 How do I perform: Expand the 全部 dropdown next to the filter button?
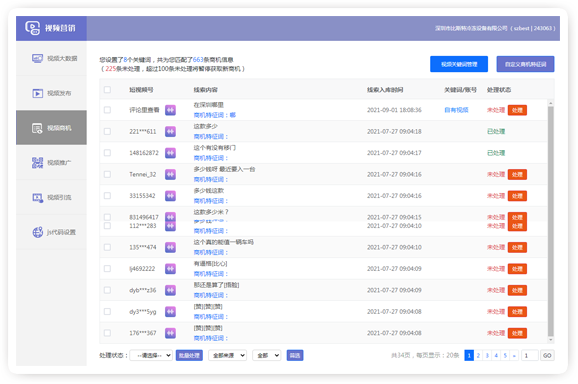[267, 355]
